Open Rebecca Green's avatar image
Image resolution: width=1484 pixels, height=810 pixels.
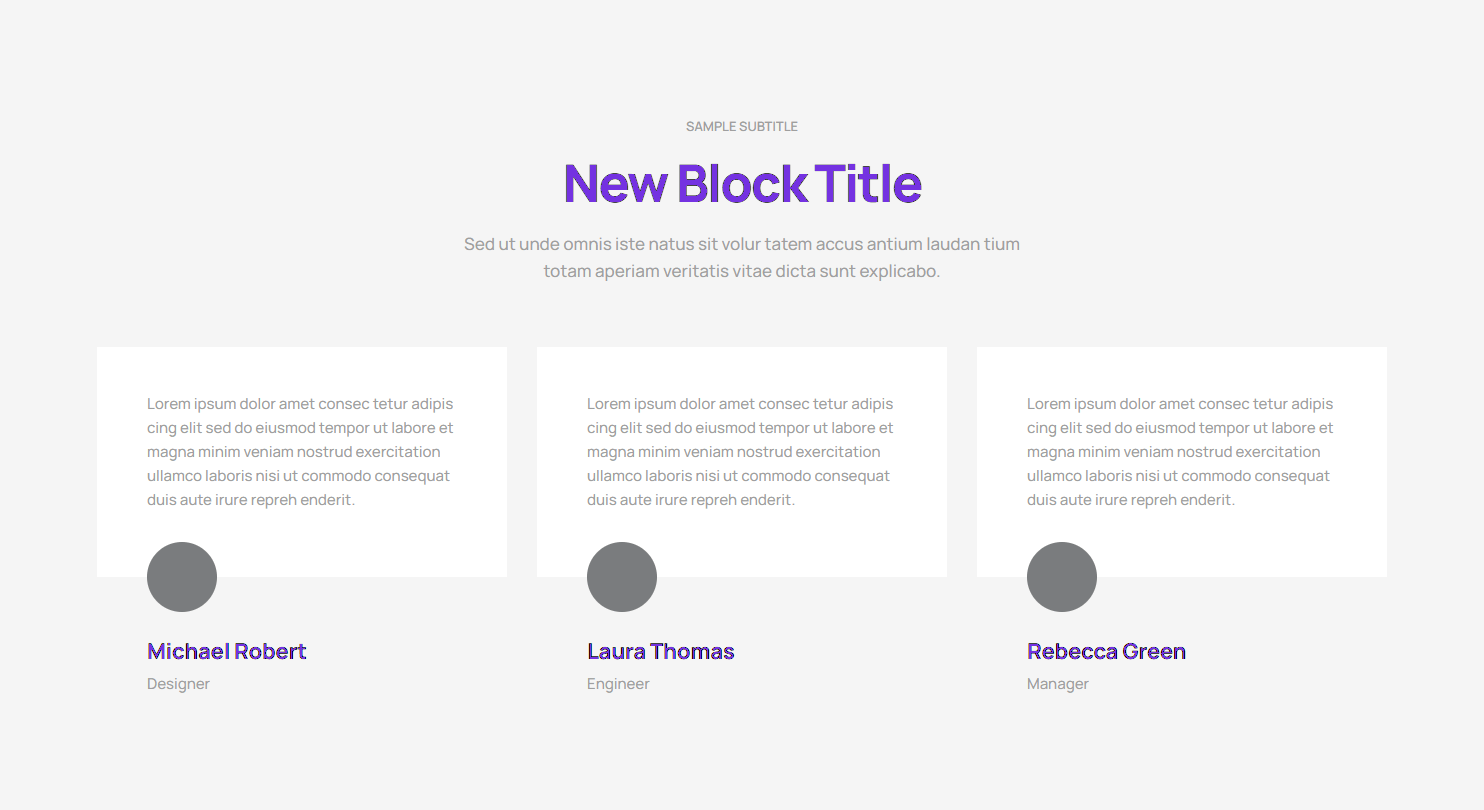pyautogui.click(x=1062, y=577)
